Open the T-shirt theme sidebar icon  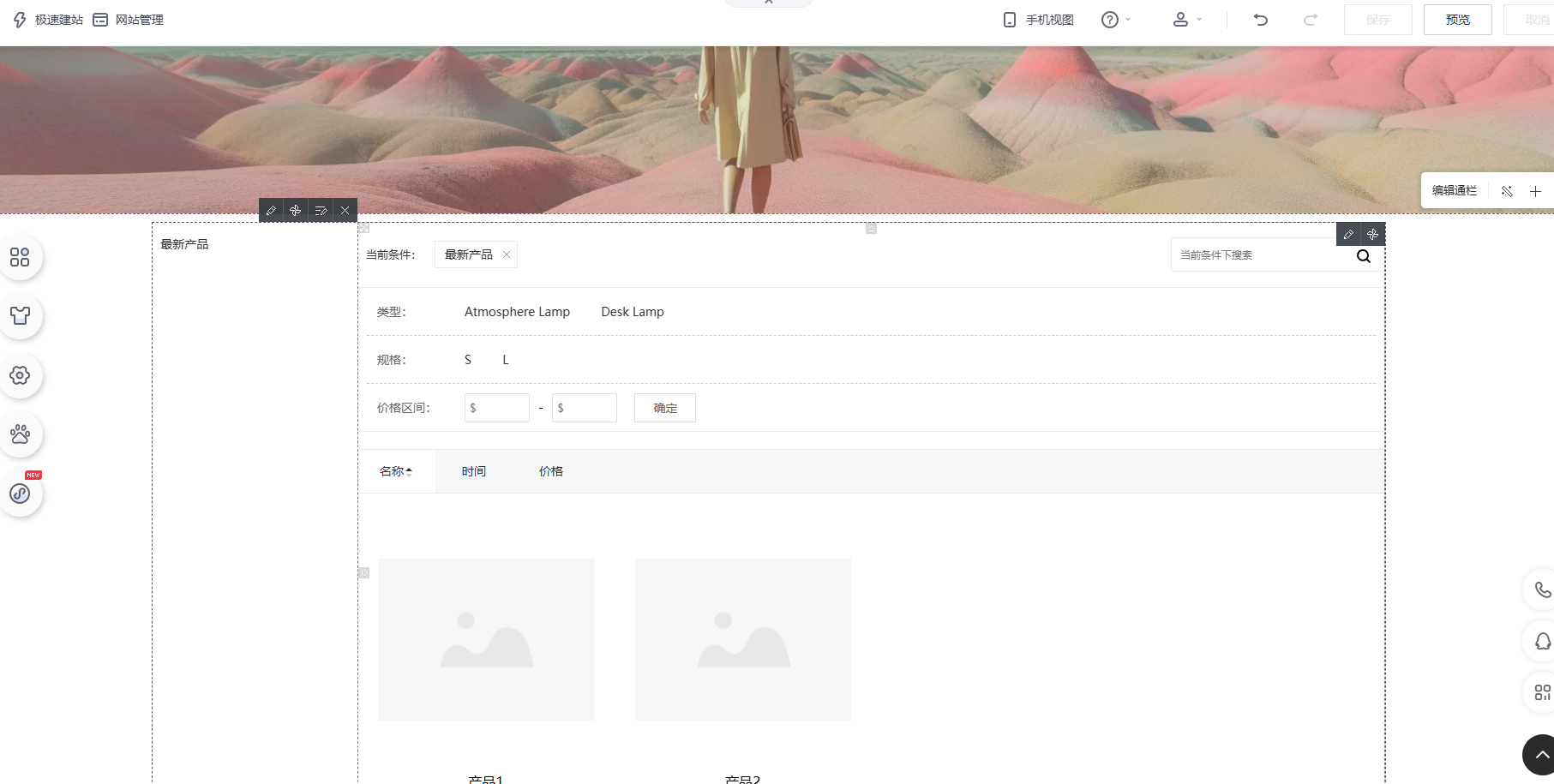coord(20,316)
